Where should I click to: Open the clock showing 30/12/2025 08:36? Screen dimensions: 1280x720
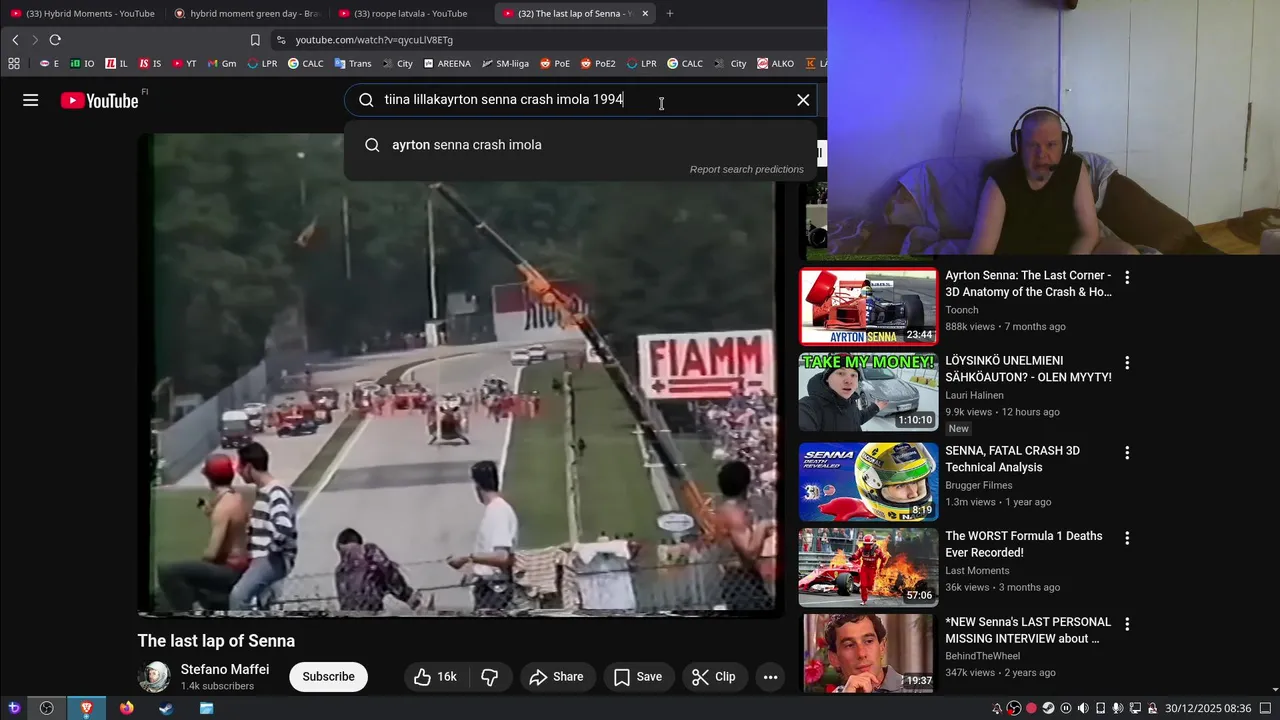coord(1208,708)
